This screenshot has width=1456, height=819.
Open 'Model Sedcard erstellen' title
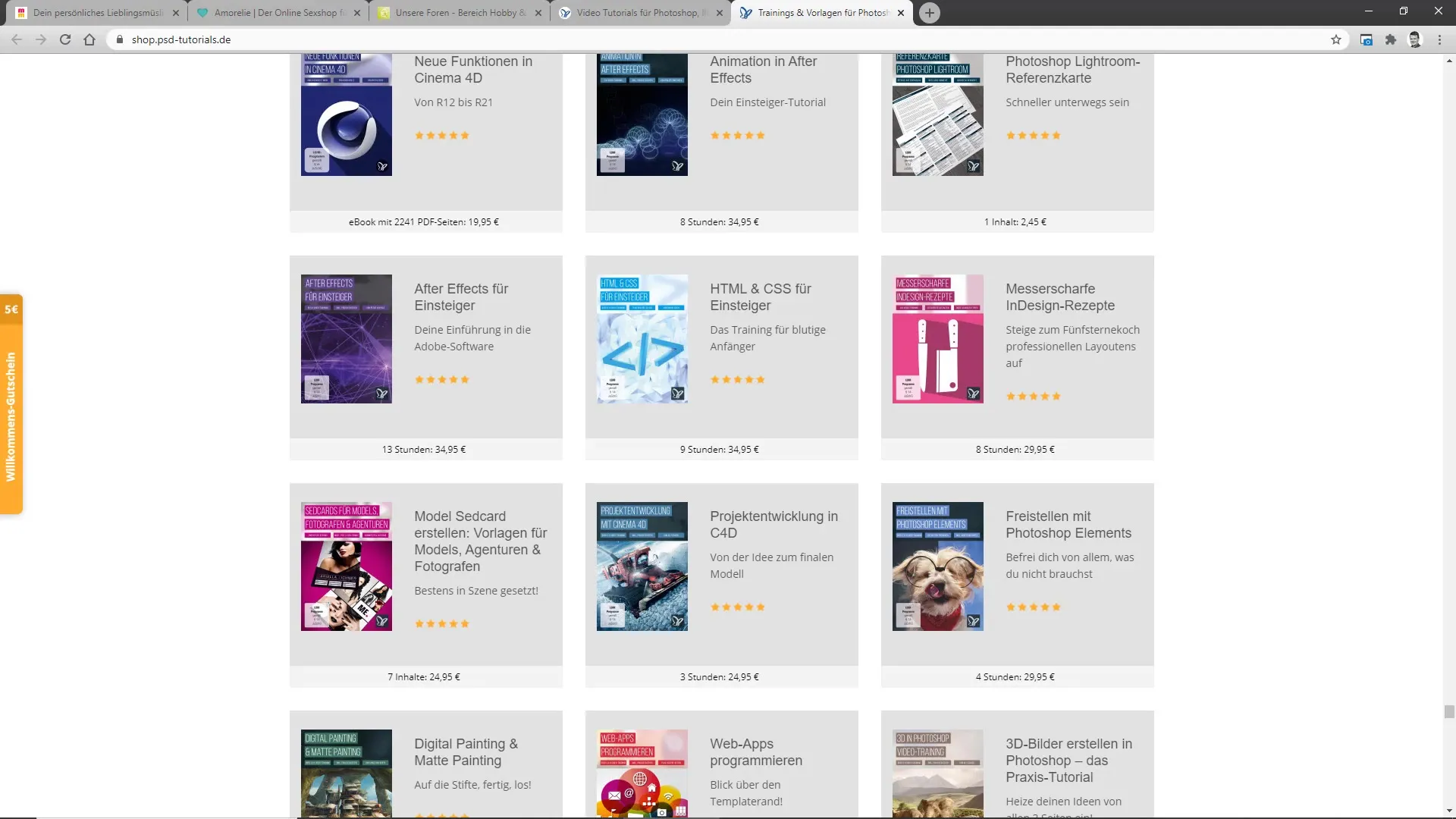480,541
